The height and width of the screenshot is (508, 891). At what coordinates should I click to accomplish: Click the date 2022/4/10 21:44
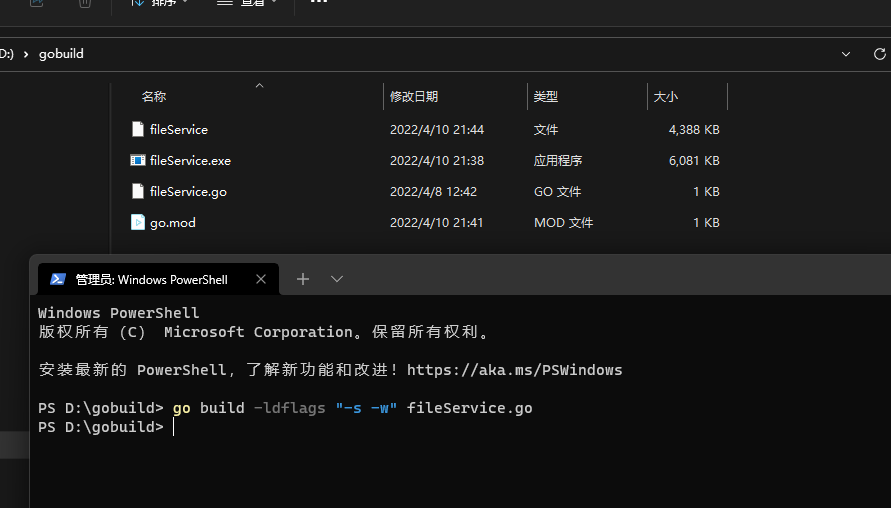tap(437, 130)
